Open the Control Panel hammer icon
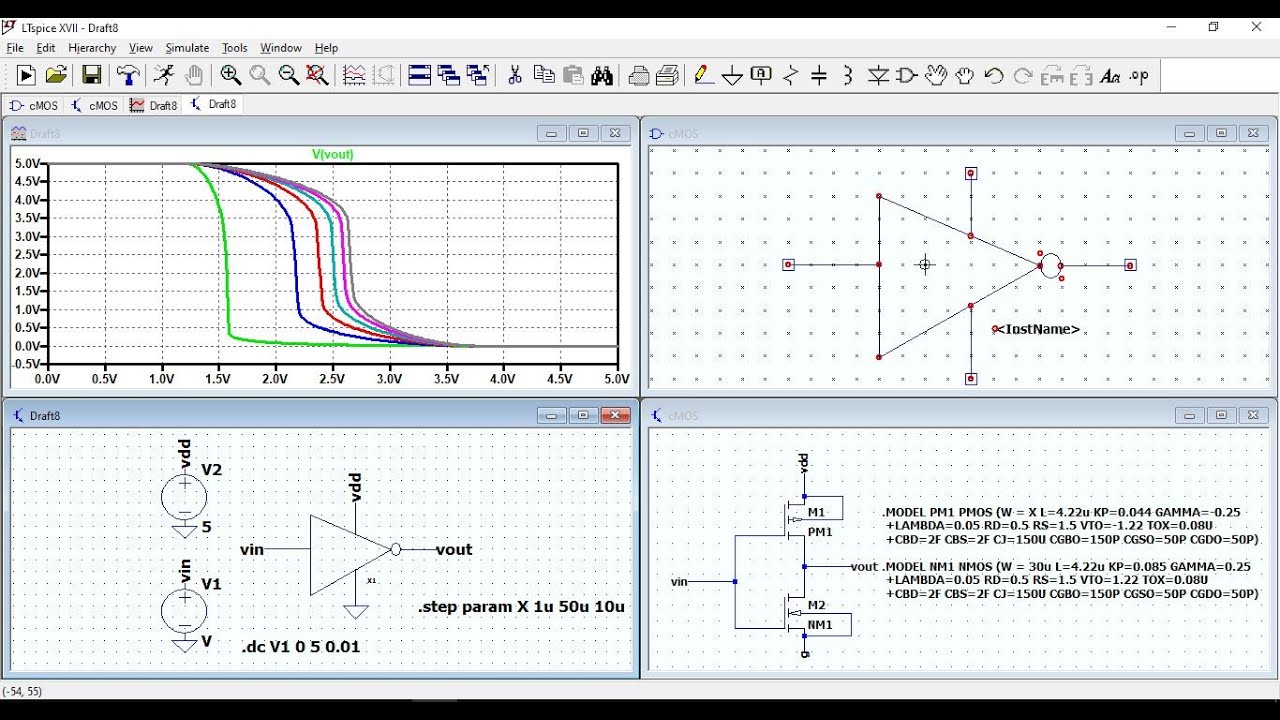 (x=128, y=75)
